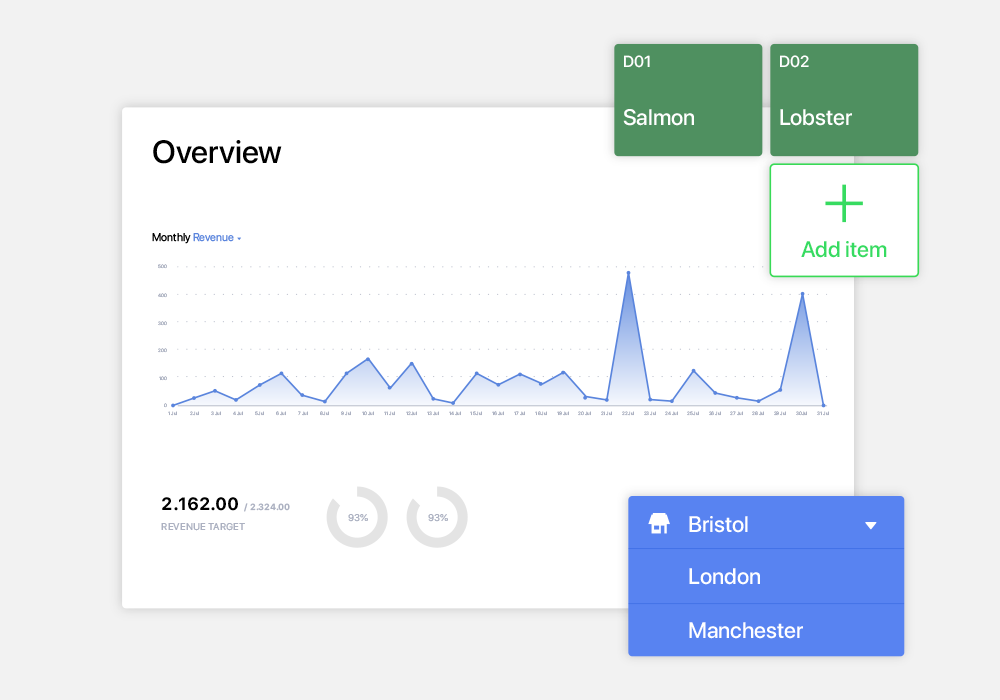Open the D02 Lobster item card
This screenshot has width=1000, height=700.
pos(844,100)
